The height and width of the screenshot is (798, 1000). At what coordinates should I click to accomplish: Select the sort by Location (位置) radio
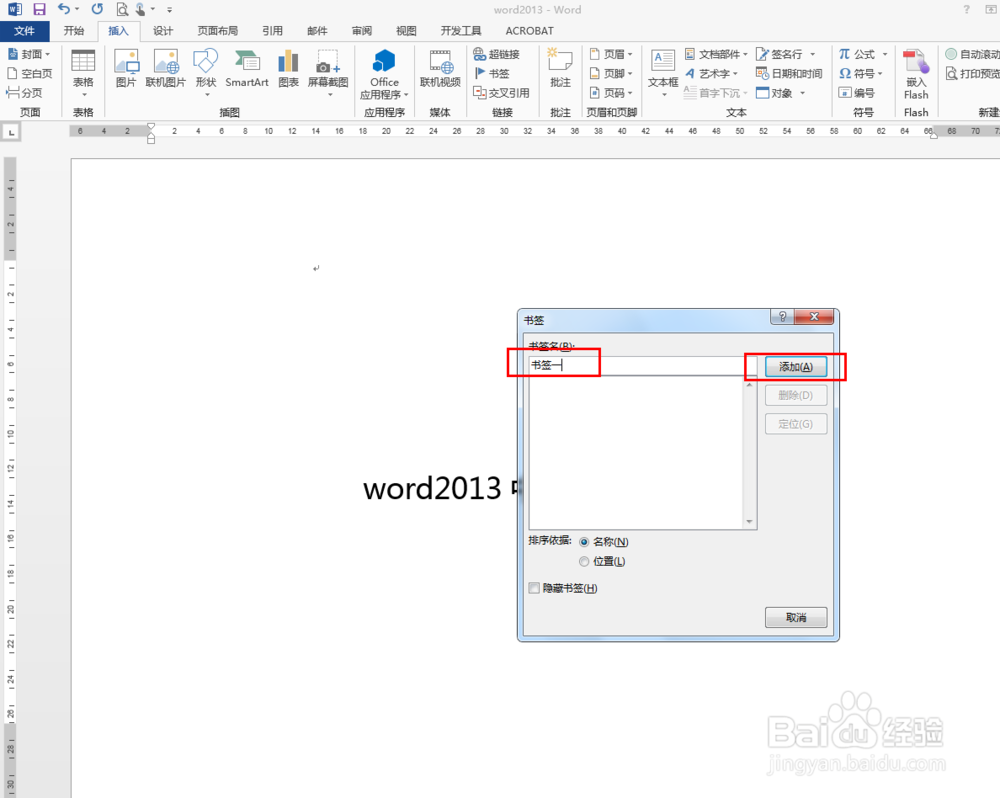click(584, 561)
